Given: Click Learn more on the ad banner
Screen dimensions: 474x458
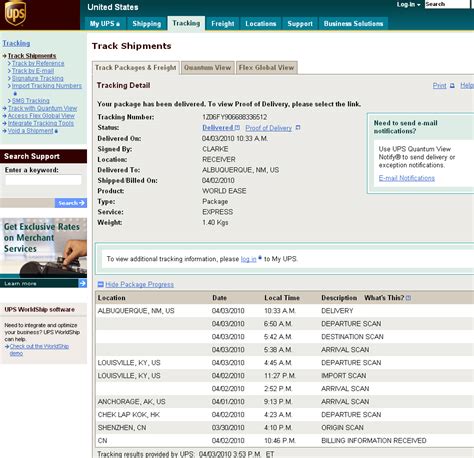Looking at the screenshot, I should point(20,284).
